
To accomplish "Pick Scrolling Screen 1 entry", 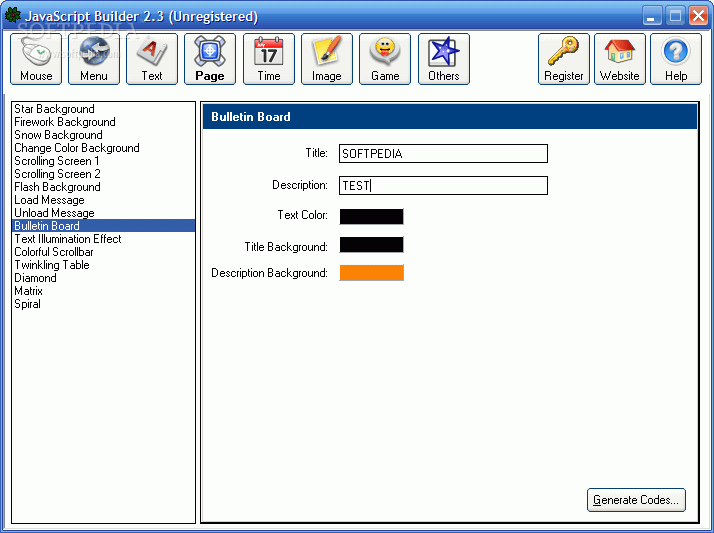I will [103, 161].
